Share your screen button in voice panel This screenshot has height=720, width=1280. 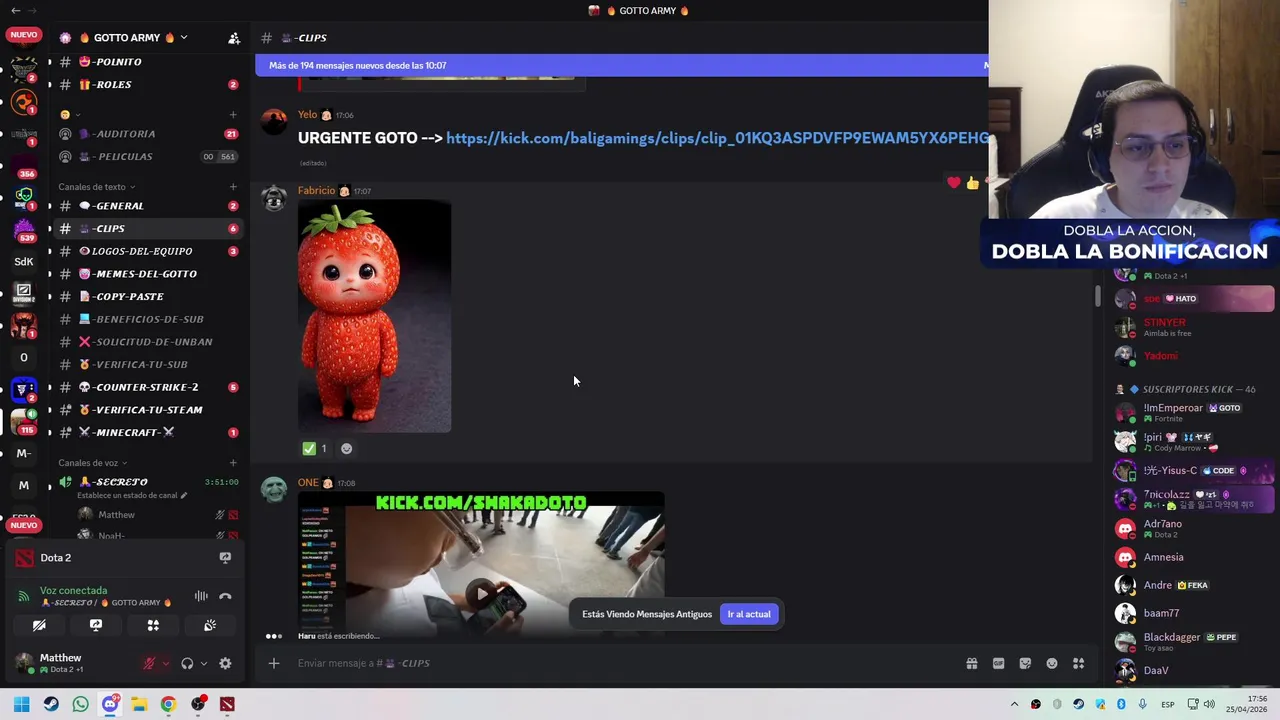pos(96,625)
